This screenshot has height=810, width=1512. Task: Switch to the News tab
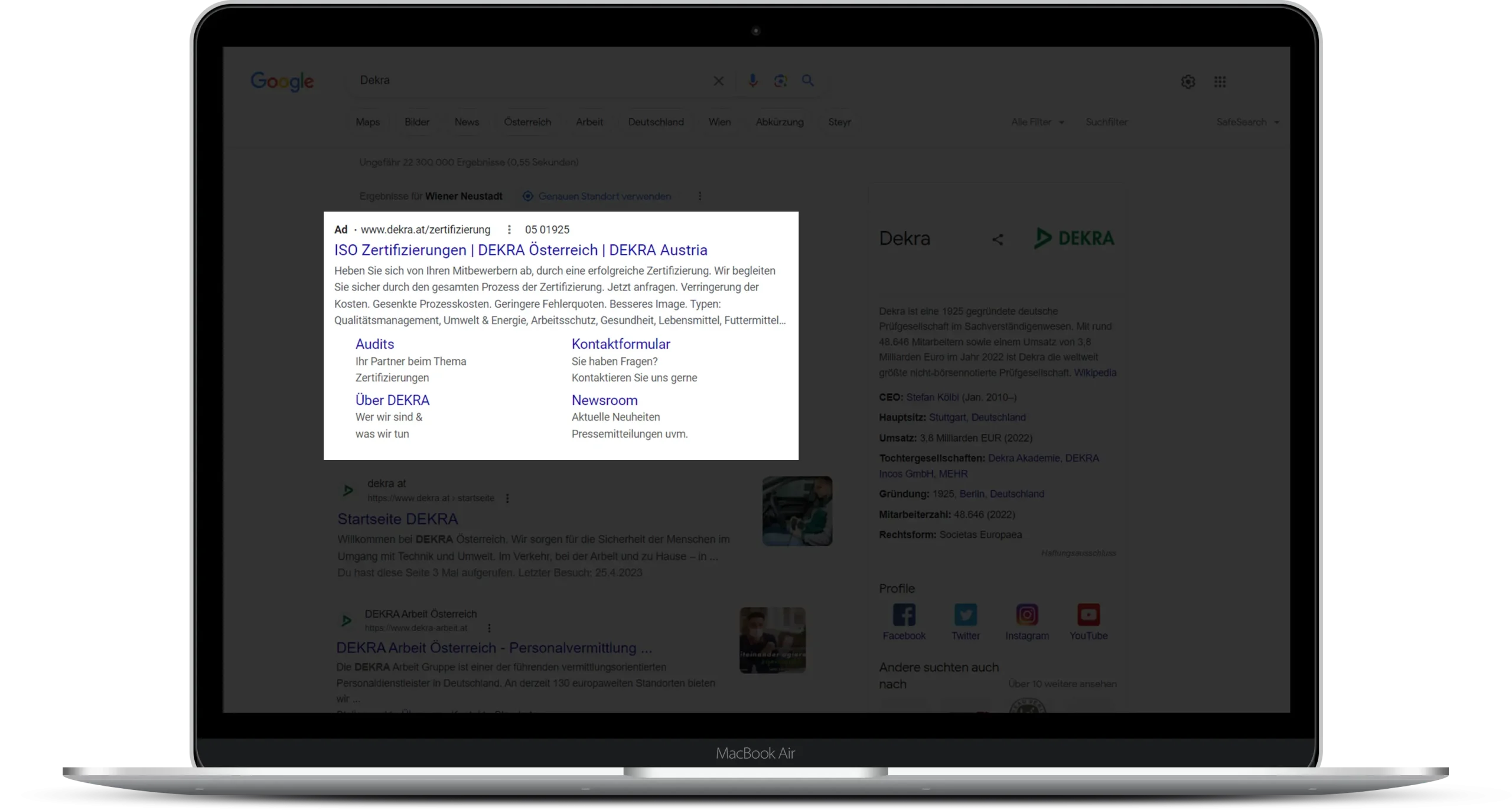coord(467,122)
